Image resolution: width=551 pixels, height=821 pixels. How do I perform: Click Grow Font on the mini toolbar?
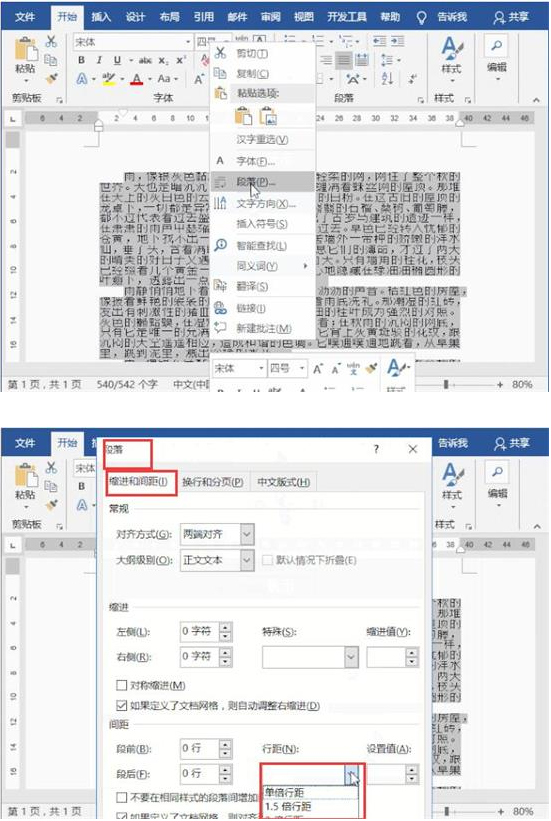coord(318,369)
